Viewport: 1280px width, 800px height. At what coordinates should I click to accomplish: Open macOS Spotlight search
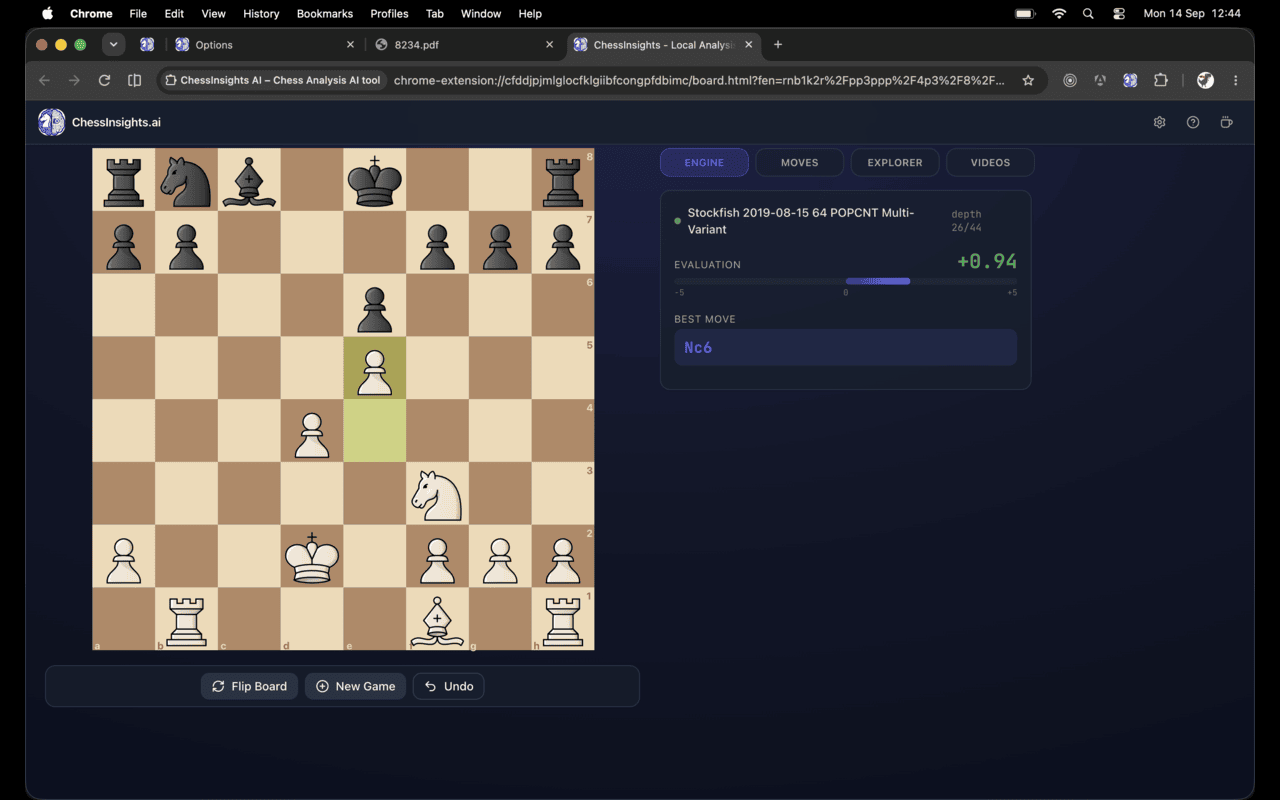coord(1088,14)
